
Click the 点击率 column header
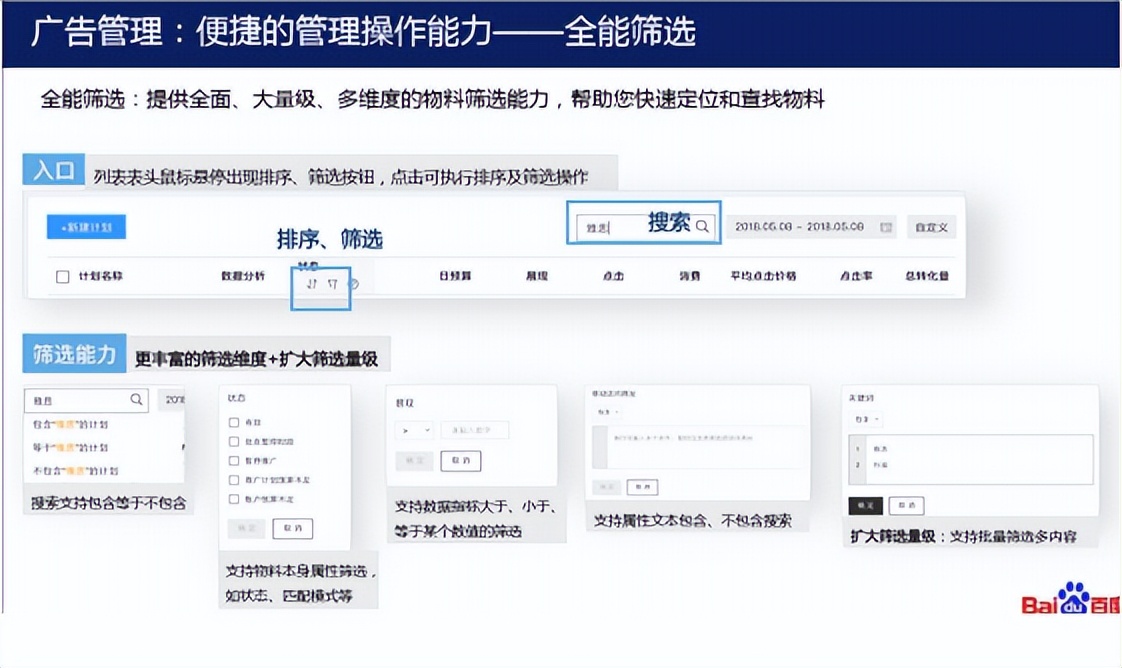point(856,275)
